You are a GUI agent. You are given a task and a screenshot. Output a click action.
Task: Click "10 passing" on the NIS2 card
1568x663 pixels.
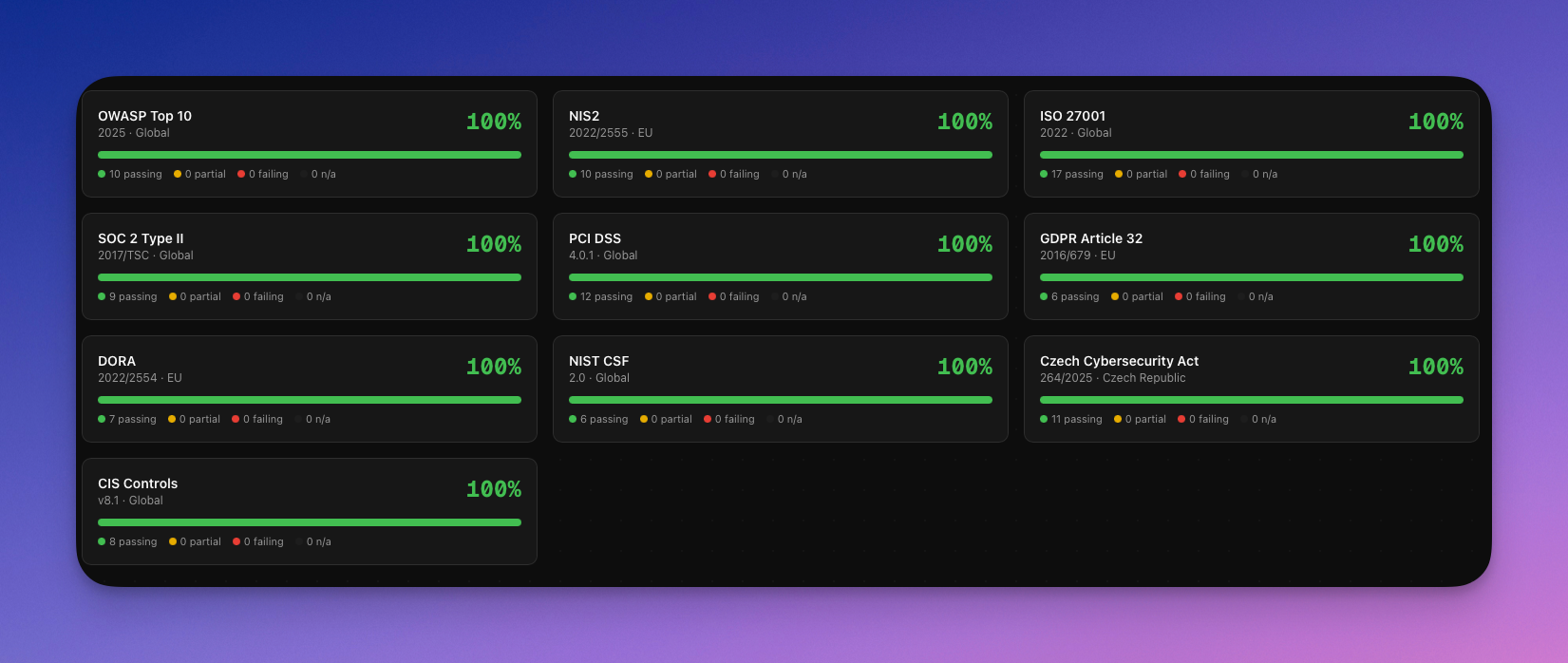click(601, 174)
